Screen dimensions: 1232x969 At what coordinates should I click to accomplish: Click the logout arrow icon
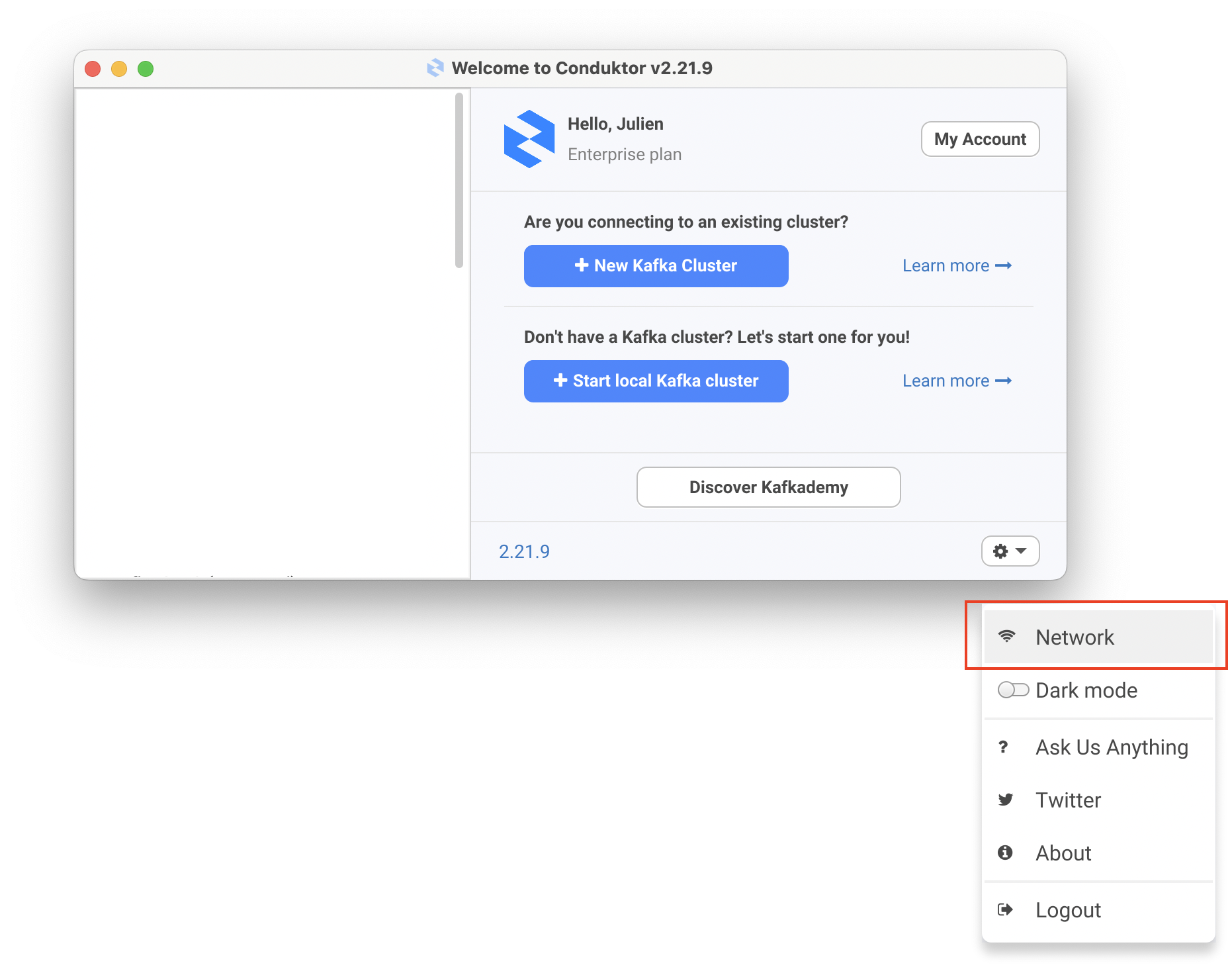[x=1005, y=909]
